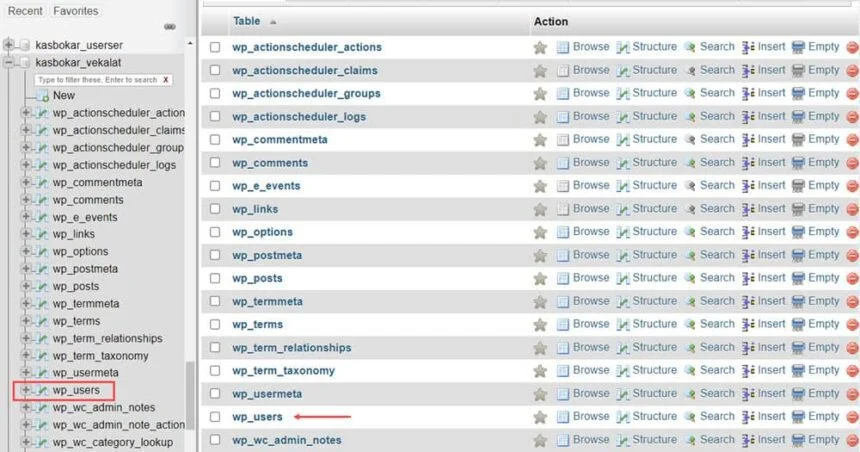Image resolution: width=860 pixels, height=452 pixels.
Task: Expand wp_e_events in the sidebar tree
Action: pos(25,217)
